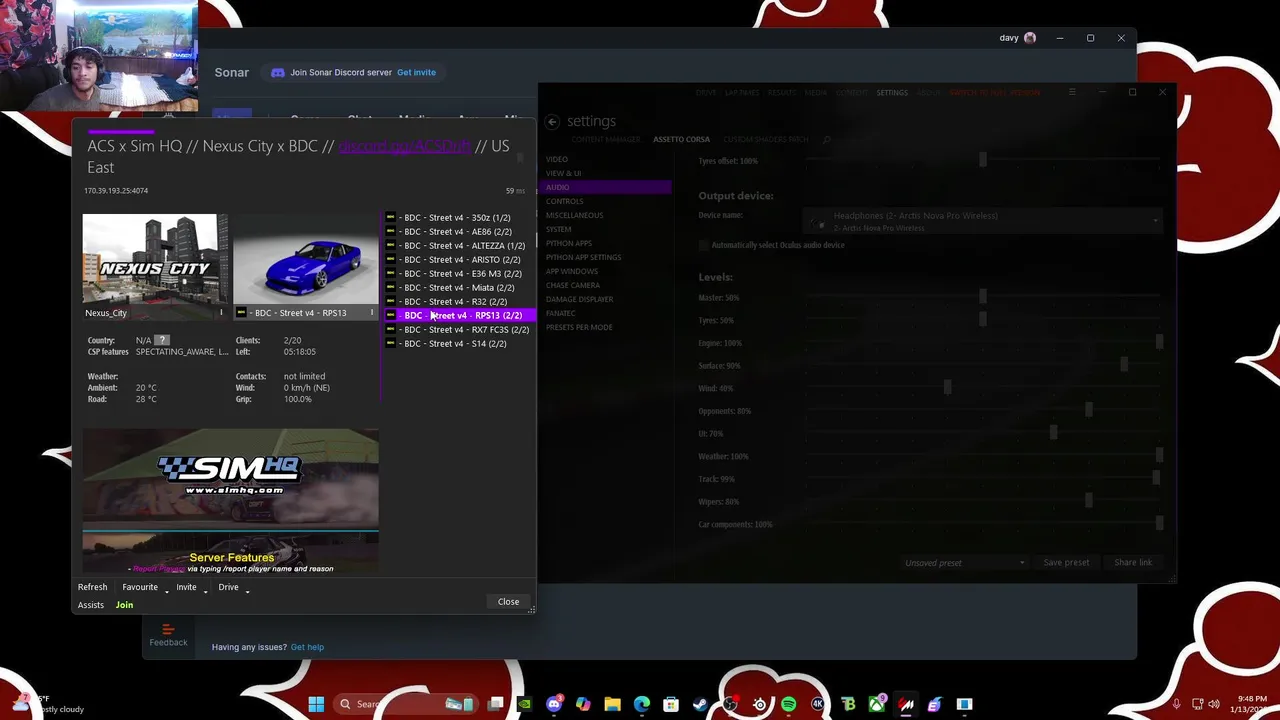Open the Assists button
The height and width of the screenshot is (720, 1280).
pyautogui.click(x=91, y=605)
